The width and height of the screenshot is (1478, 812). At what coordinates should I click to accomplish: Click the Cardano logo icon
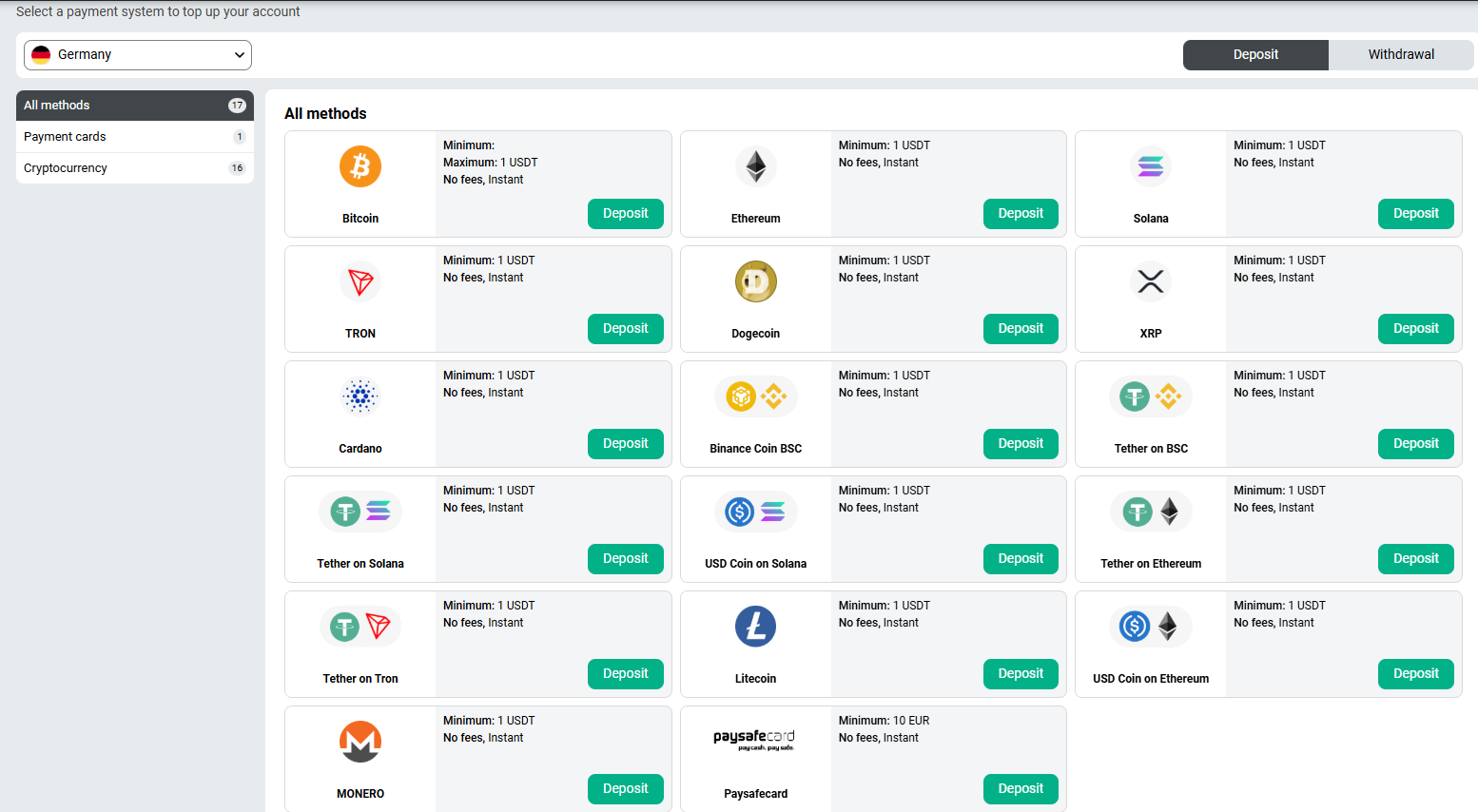click(360, 396)
